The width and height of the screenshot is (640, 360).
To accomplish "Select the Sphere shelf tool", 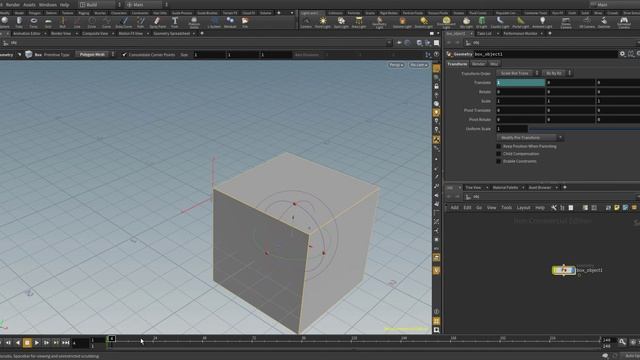I will click(x=4, y=22).
